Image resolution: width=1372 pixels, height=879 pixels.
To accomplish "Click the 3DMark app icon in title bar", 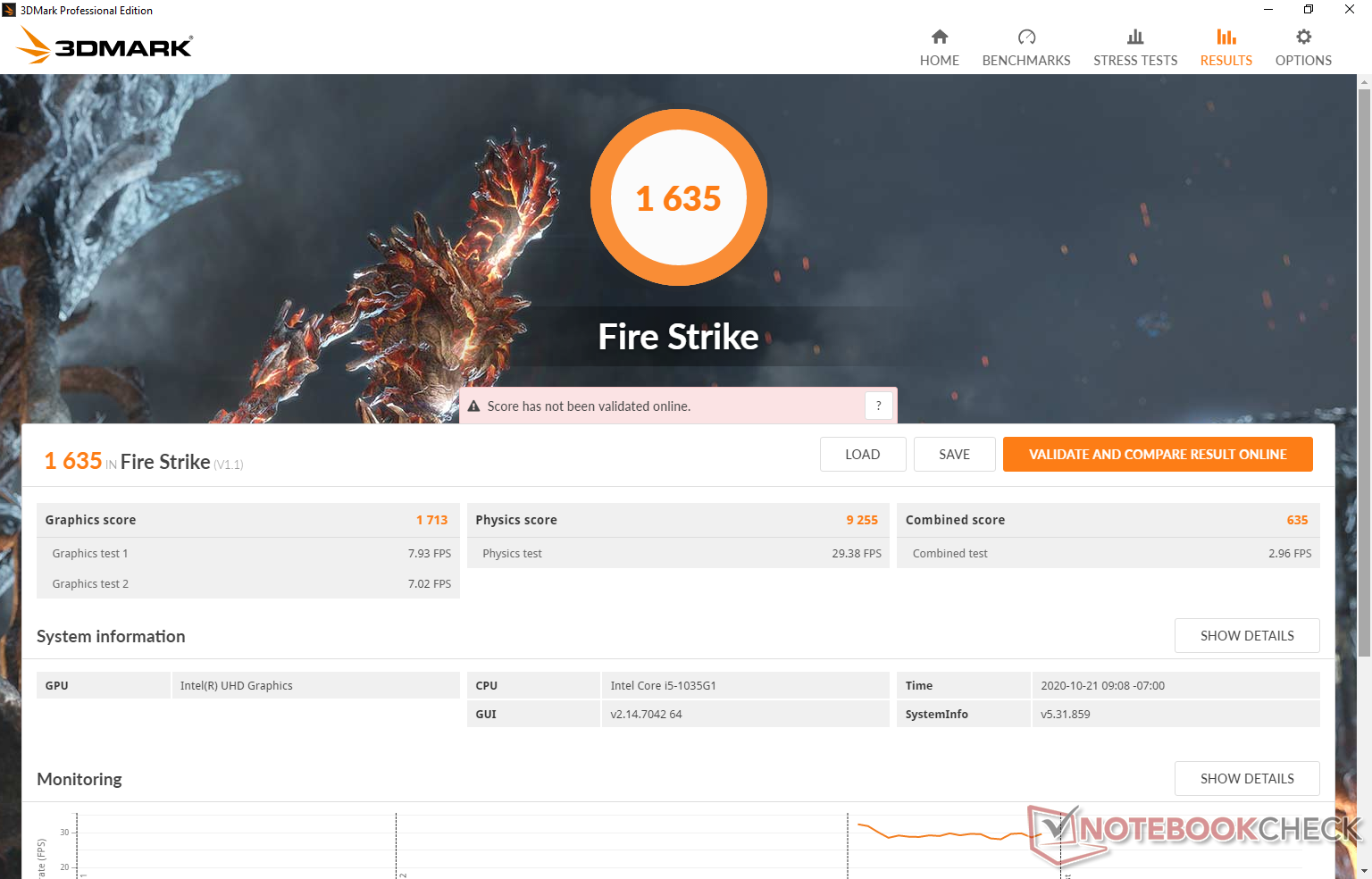I will coord(9,10).
